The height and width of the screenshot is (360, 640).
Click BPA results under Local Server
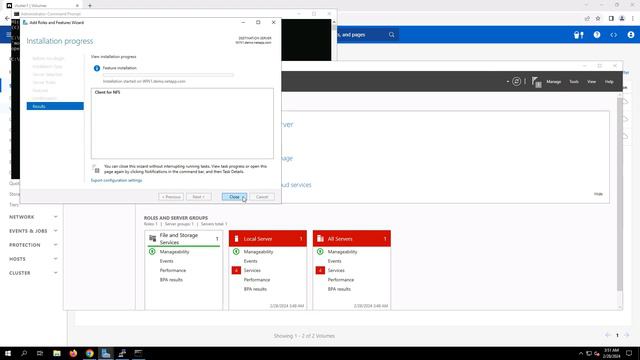[255, 289]
